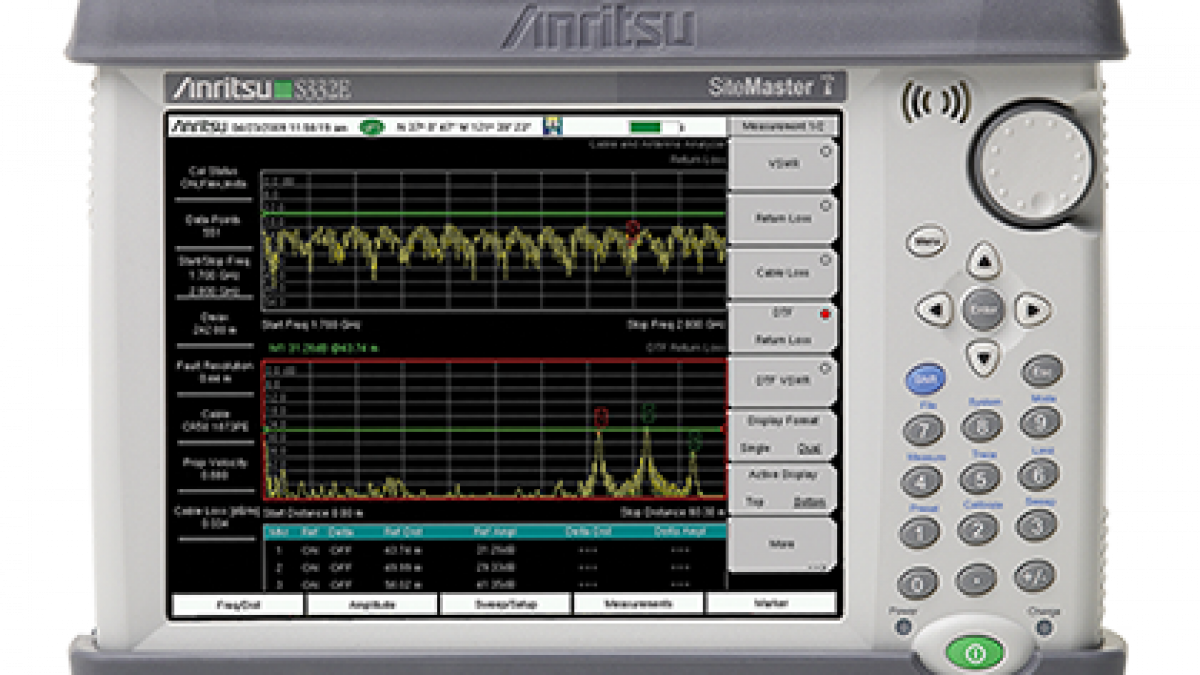This screenshot has height=675, width=1200.
Task: Click the GPS status icon on screen
Action: point(373,127)
